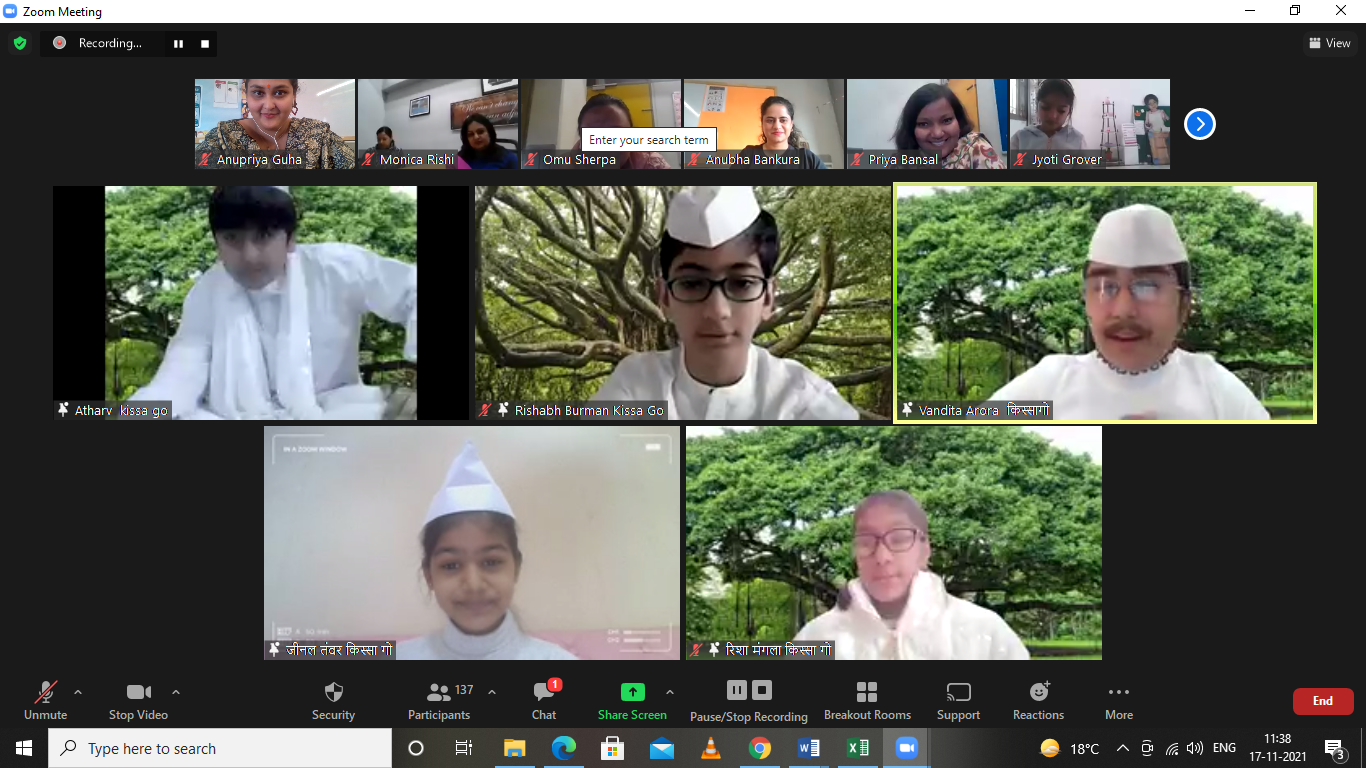Image resolution: width=1366 pixels, height=768 pixels.
Task: Click the red End meeting button
Action: pos(1322,701)
